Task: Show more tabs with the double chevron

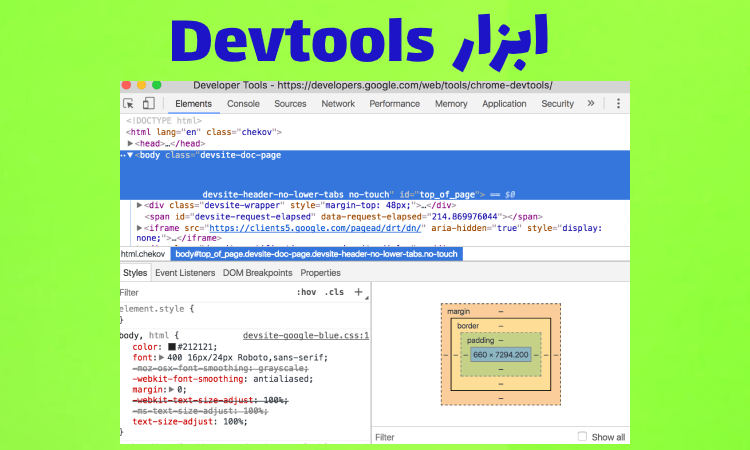Action: (x=591, y=103)
